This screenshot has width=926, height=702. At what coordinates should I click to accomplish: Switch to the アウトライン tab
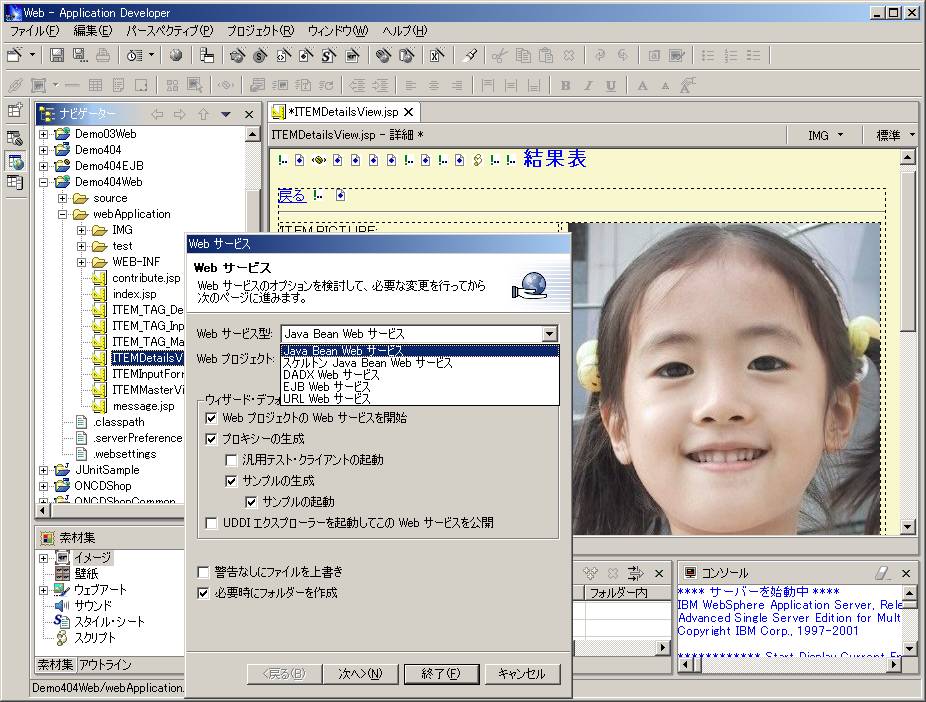click(x=105, y=665)
